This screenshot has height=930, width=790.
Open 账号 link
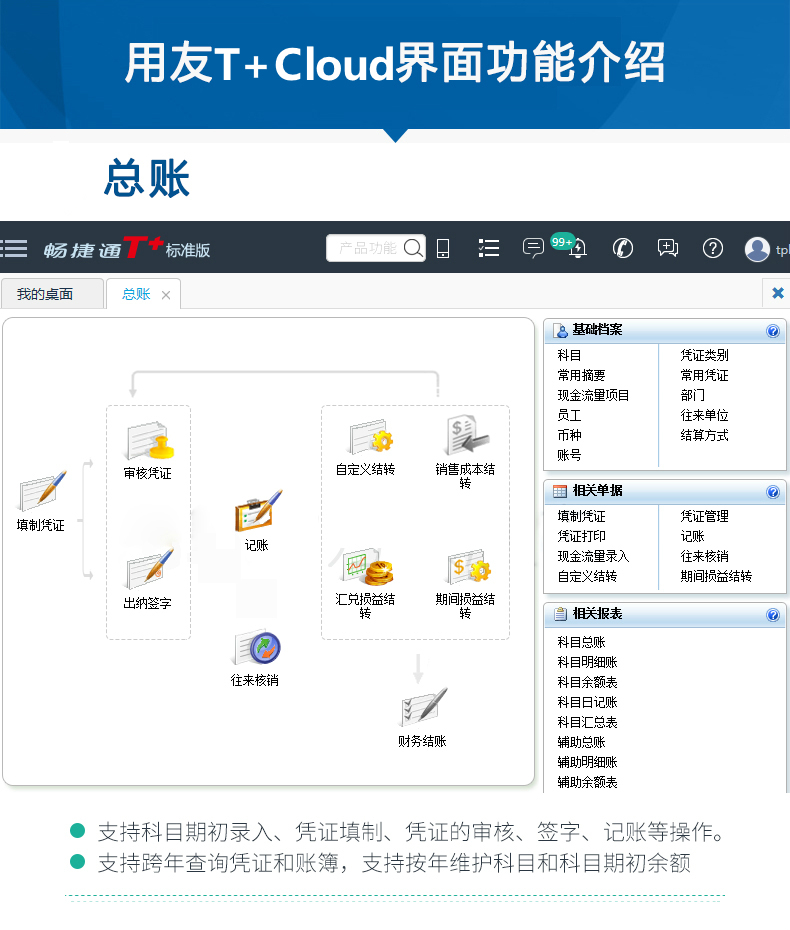point(569,455)
